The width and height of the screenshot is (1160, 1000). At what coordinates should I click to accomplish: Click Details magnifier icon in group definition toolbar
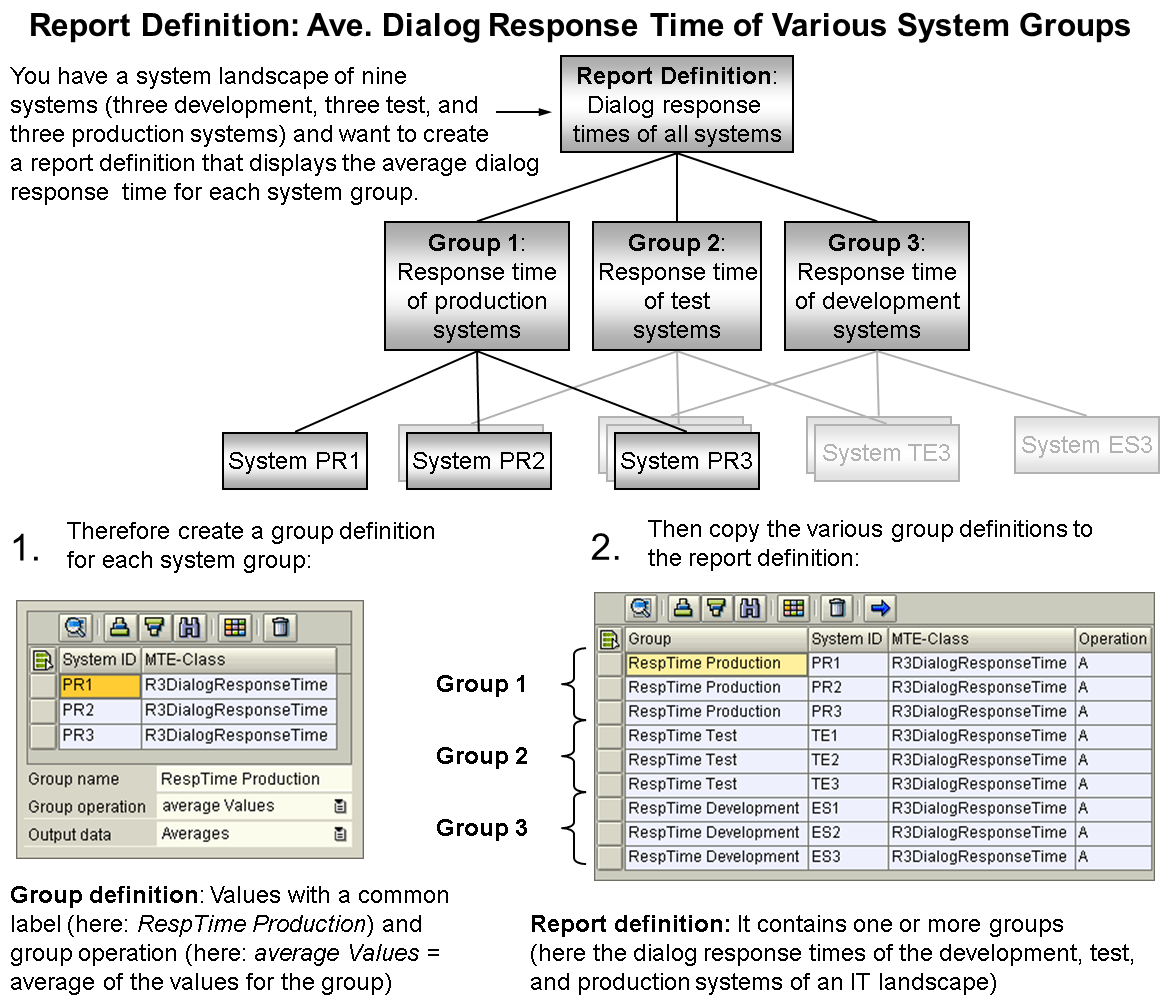click(75, 627)
